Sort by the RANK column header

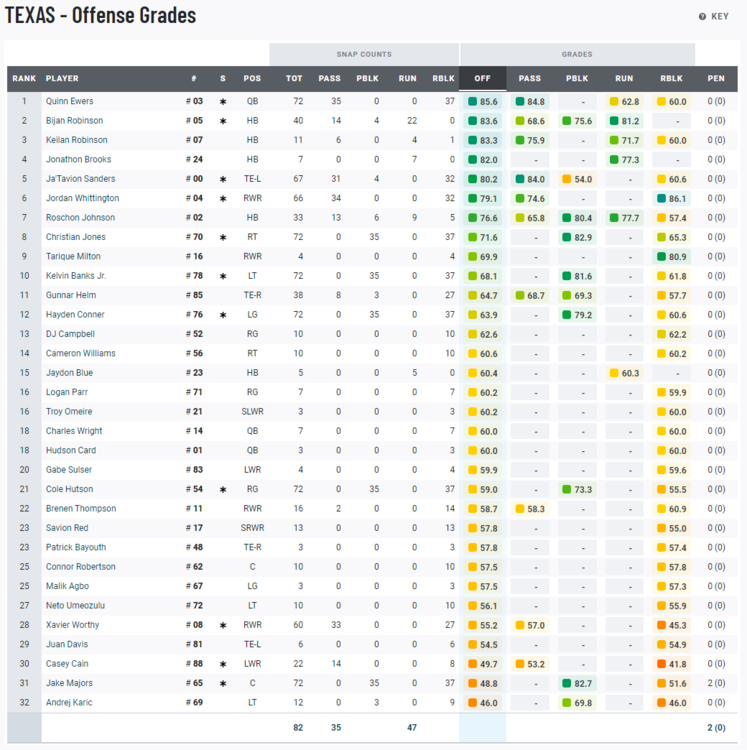[23, 79]
